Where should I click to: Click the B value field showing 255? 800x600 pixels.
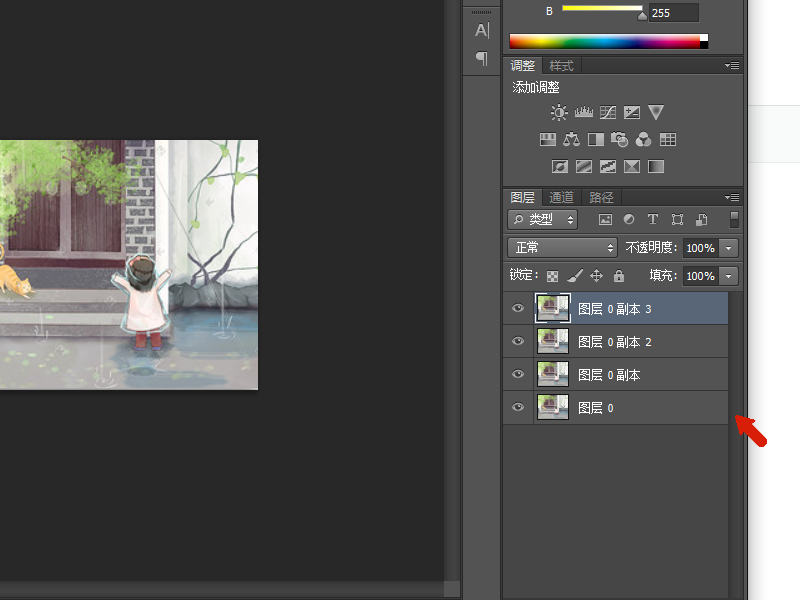click(673, 13)
